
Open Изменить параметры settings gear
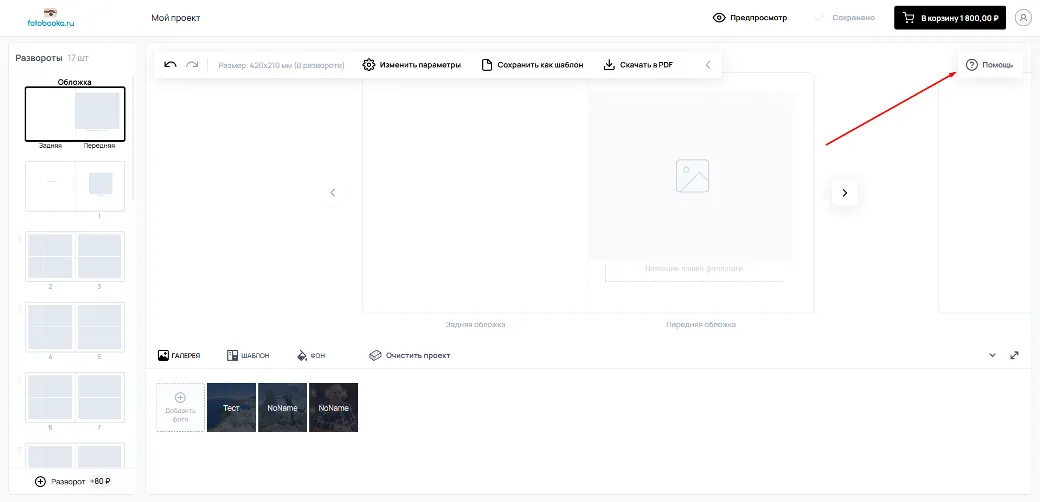pyautogui.click(x=411, y=65)
